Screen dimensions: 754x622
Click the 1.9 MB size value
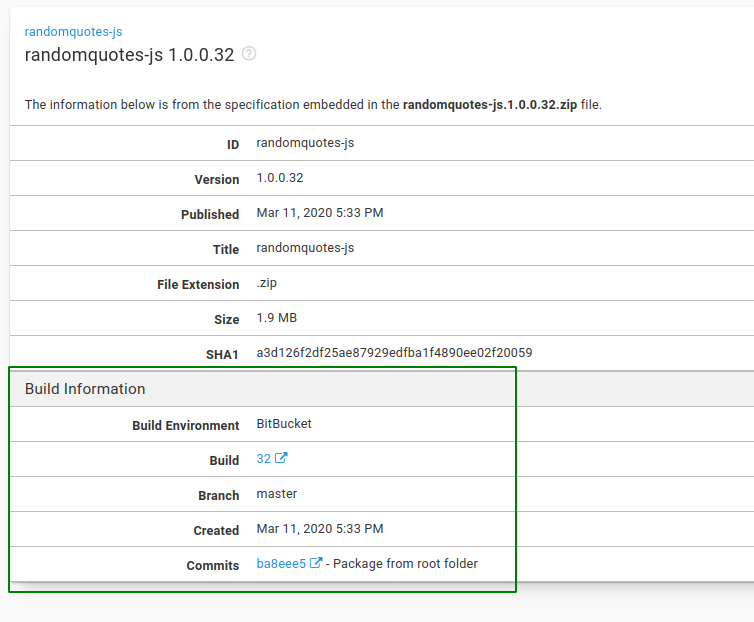(277, 318)
